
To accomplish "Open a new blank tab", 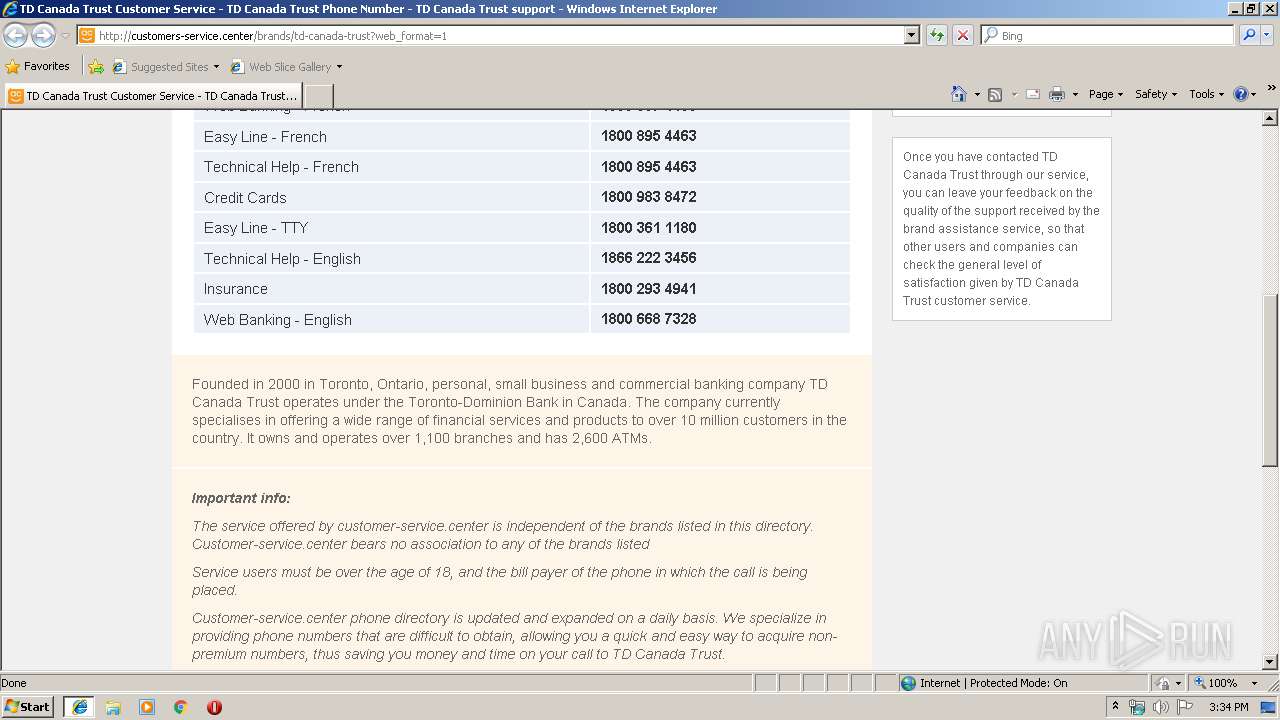I will 318,96.
